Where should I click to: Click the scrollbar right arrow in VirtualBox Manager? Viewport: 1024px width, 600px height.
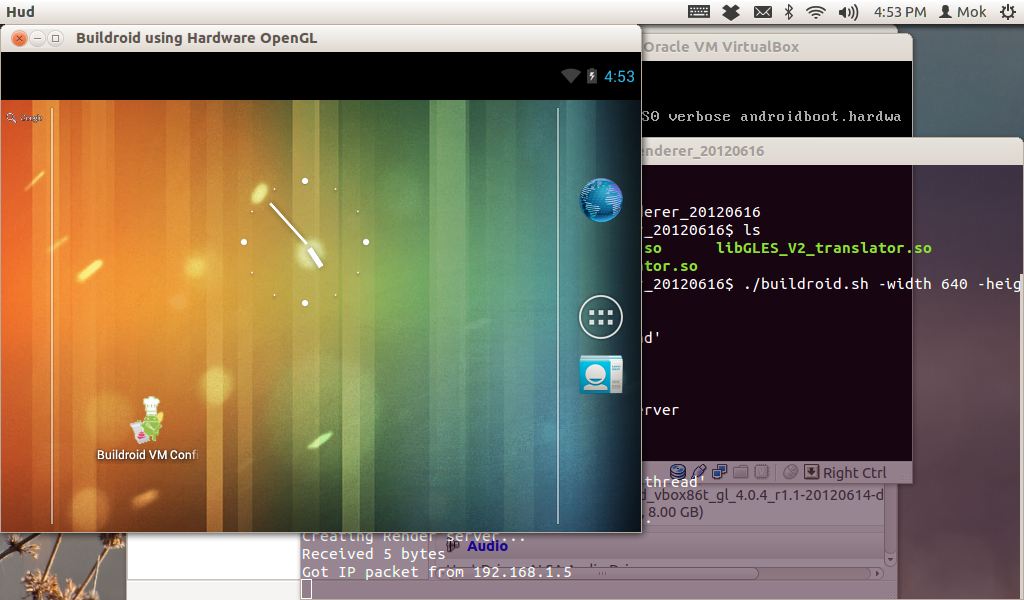coord(877,573)
